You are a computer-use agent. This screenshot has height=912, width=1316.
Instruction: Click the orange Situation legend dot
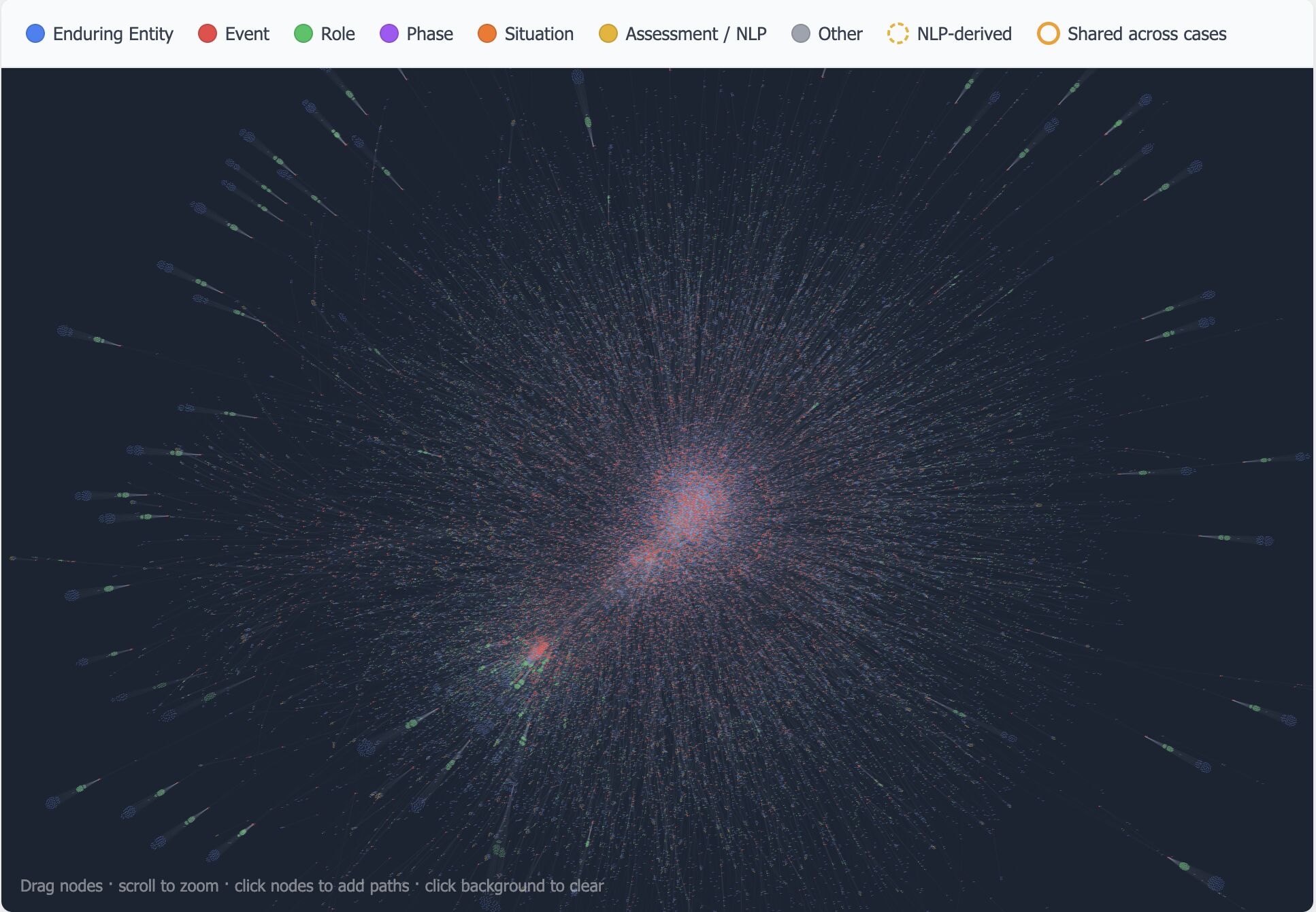click(487, 33)
